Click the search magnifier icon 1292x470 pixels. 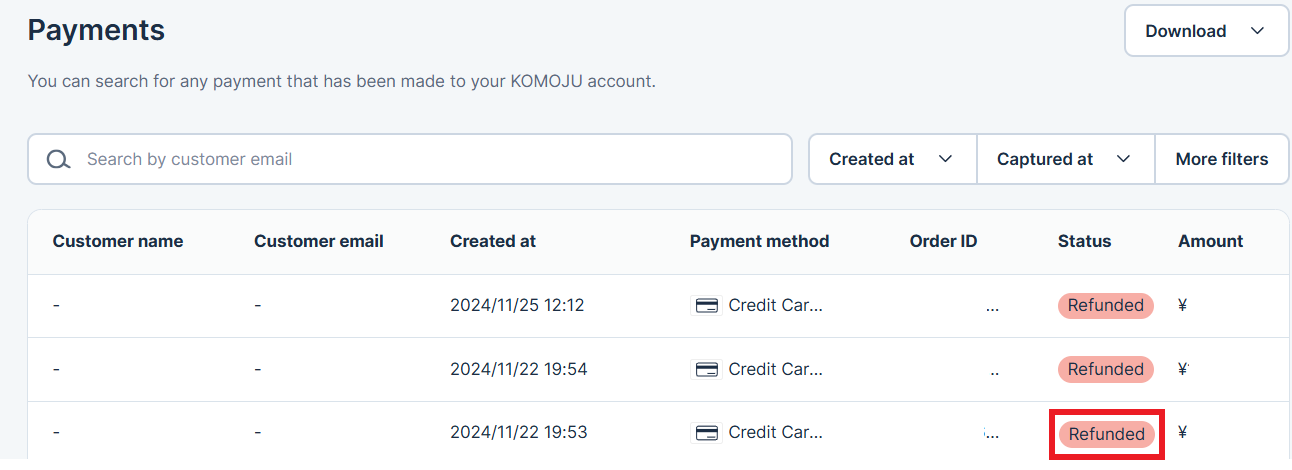59,160
